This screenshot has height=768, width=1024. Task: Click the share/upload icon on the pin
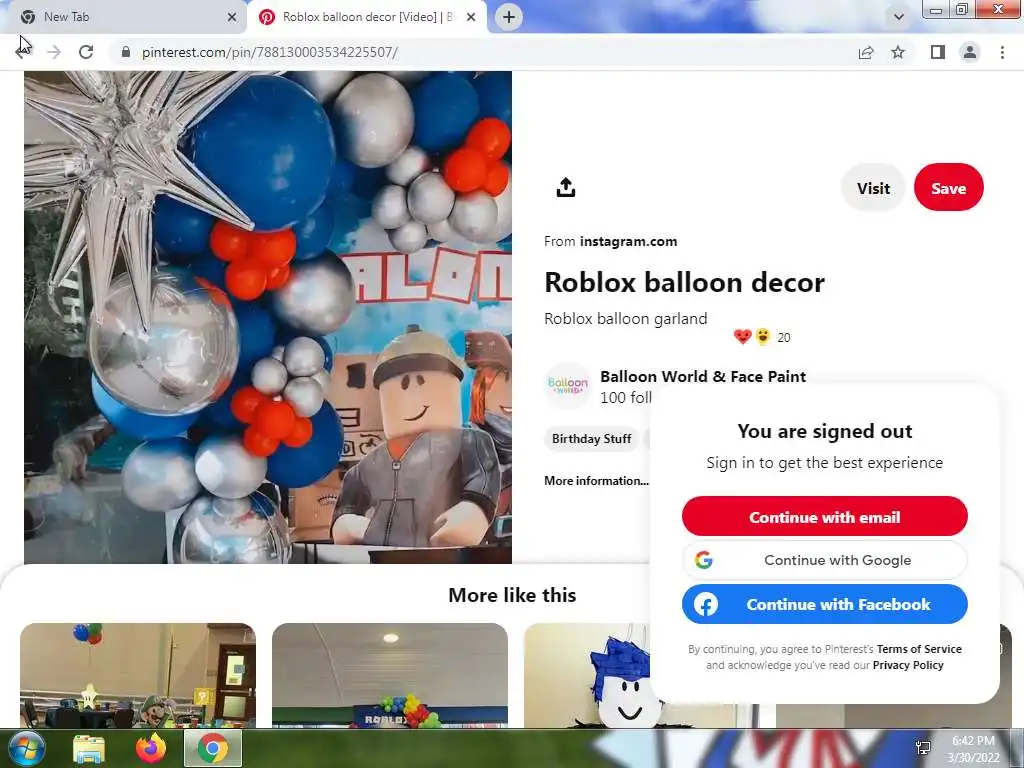[566, 188]
